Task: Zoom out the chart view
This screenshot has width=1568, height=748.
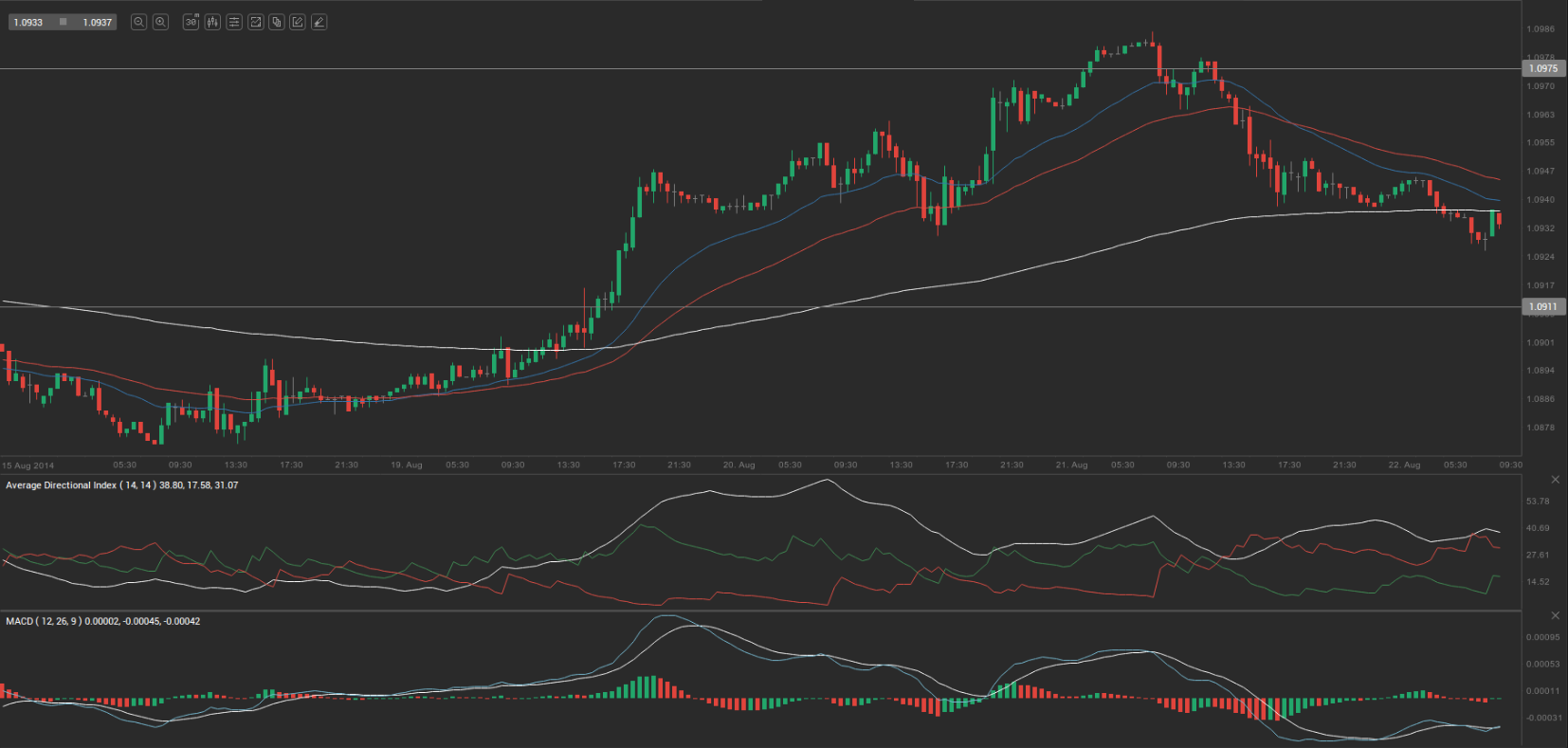Action: pyautogui.click(x=138, y=22)
